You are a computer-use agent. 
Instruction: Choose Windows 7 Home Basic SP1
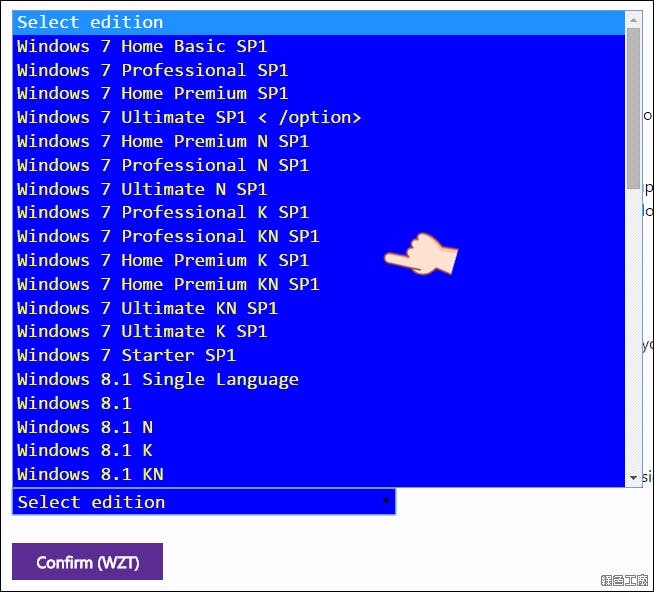coord(319,46)
